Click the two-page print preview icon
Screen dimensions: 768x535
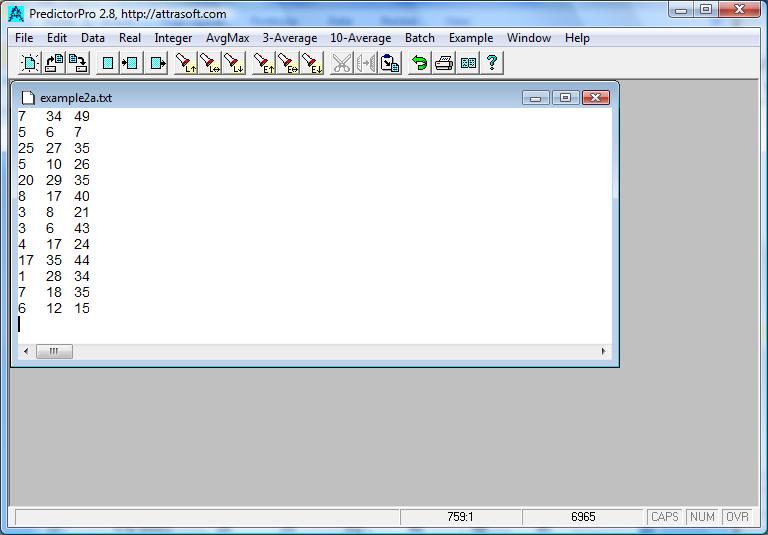tap(468, 63)
